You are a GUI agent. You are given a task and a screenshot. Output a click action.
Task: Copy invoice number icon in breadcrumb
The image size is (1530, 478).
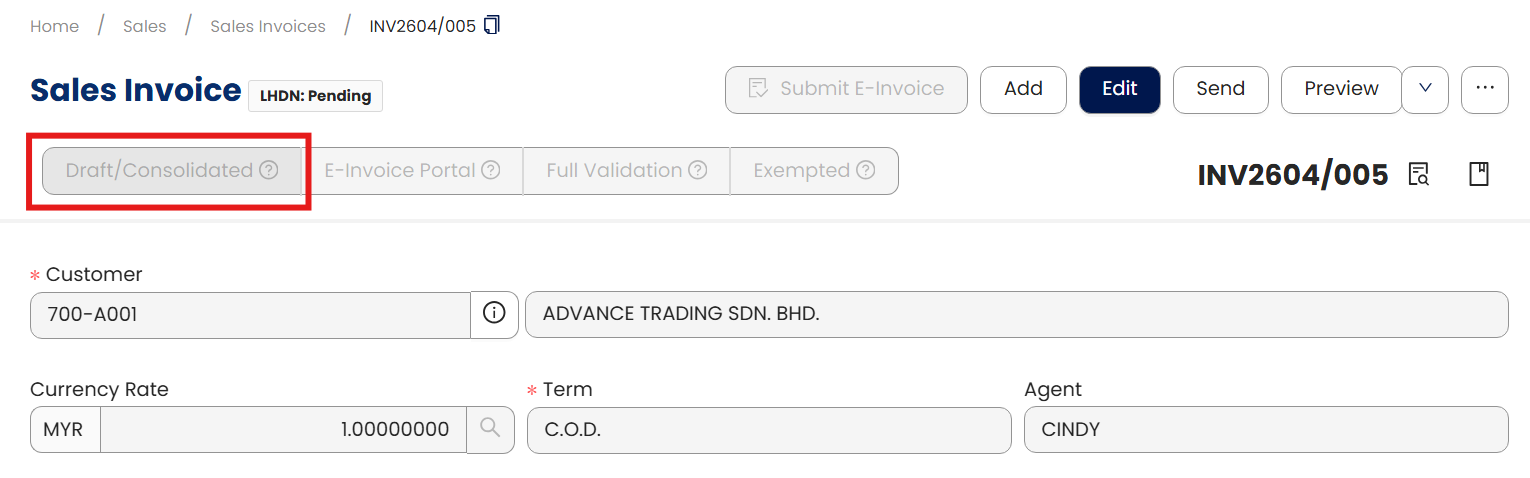[x=491, y=25]
